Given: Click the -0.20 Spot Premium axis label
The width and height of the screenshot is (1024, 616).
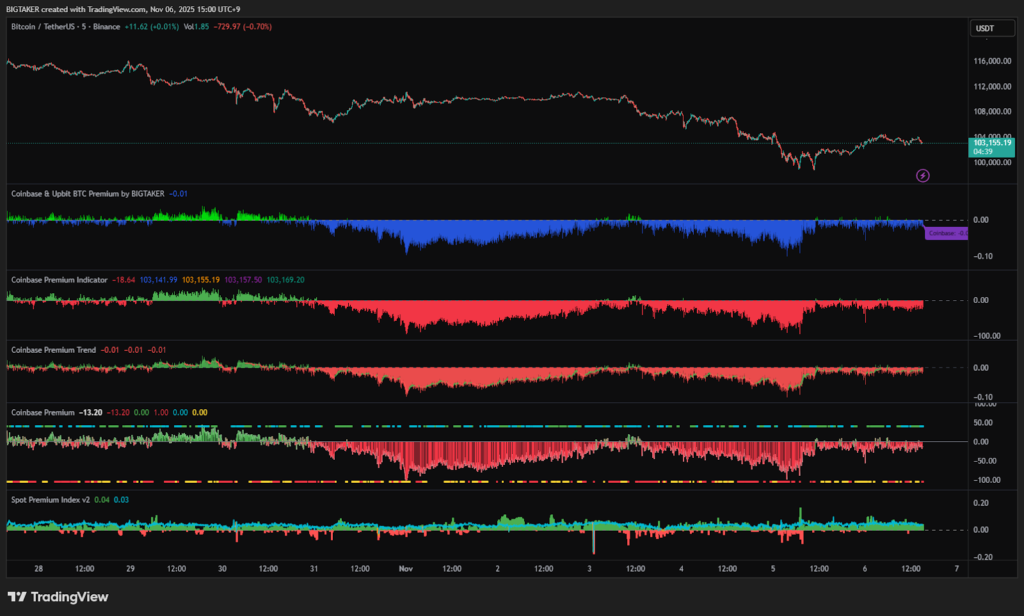Looking at the screenshot, I should pyautogui.click(x=981, y=557).
